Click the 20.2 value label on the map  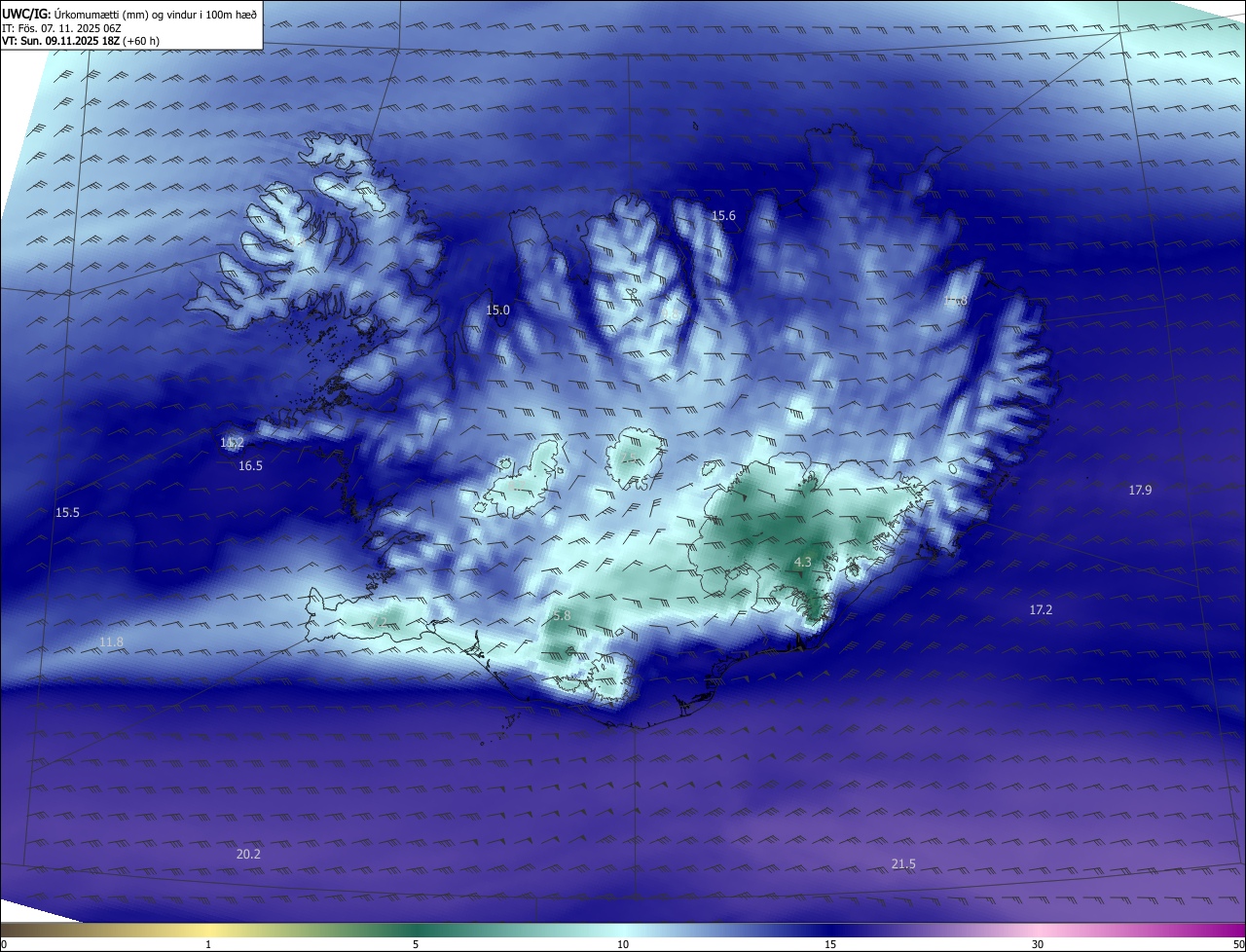coord(248,855)
